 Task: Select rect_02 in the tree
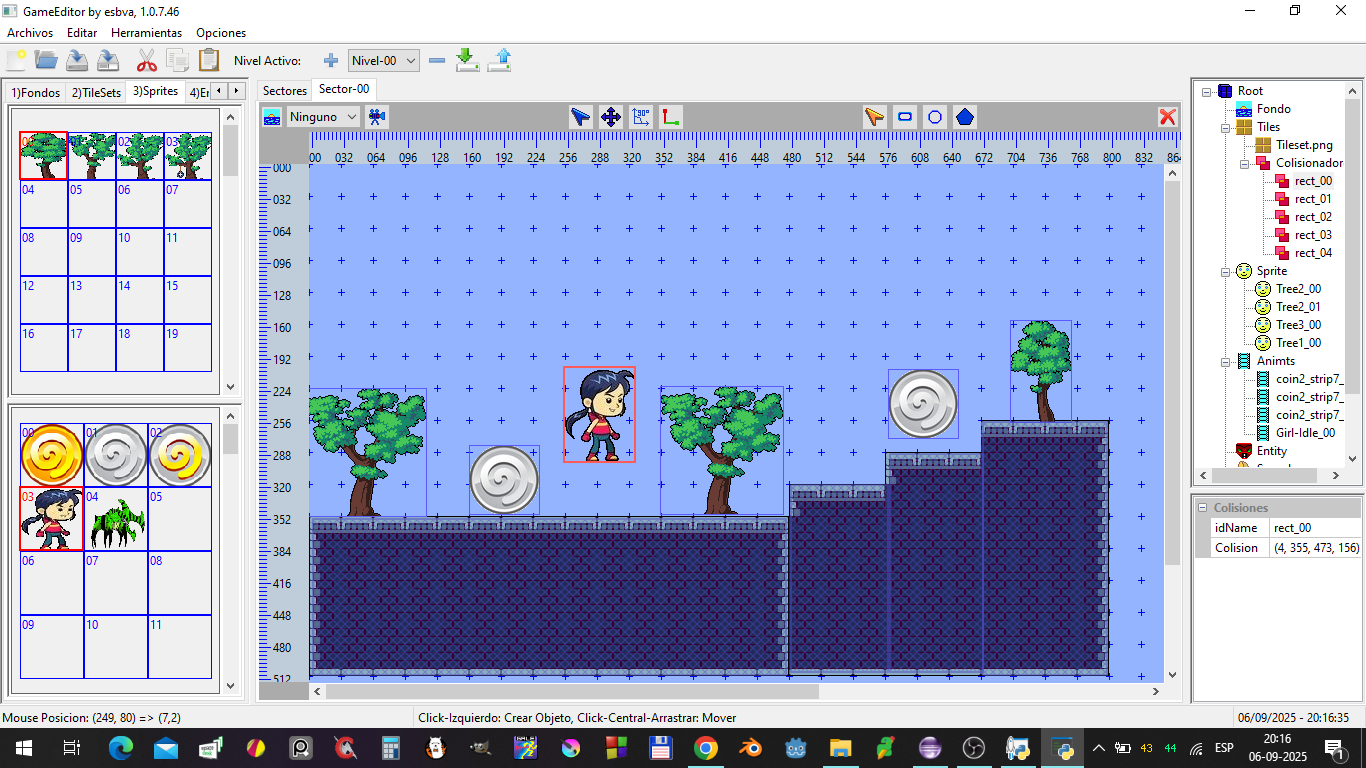tap(1313, 217)
